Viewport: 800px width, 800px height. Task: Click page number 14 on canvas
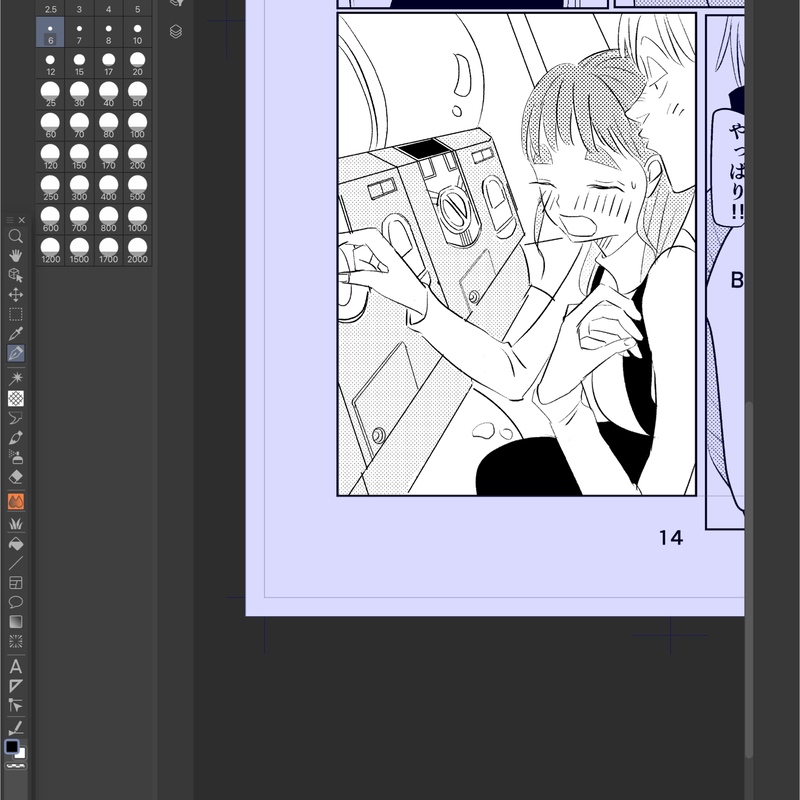tap(670, 537)
